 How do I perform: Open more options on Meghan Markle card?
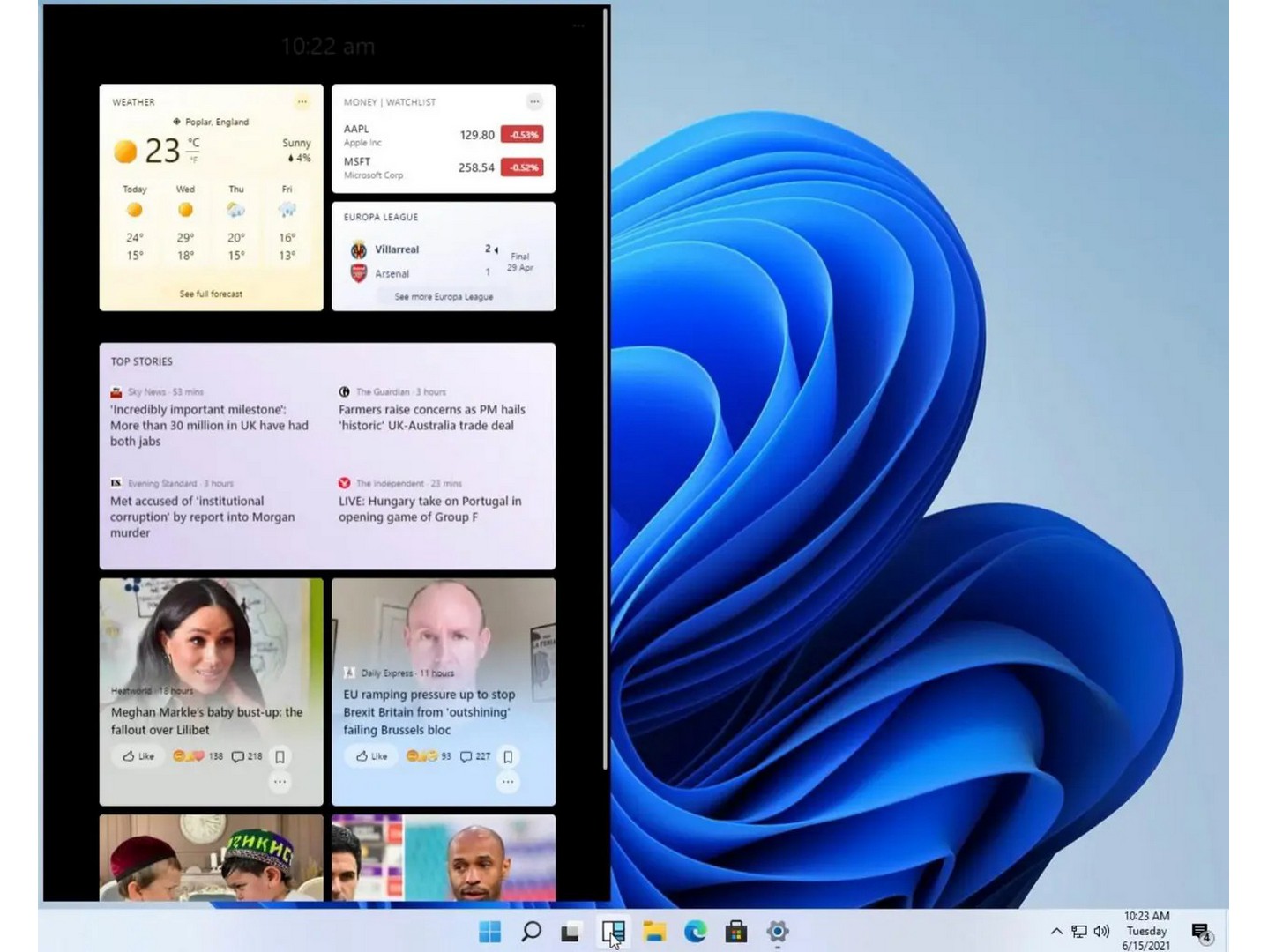pyautogui.click(x=280, y=782)
